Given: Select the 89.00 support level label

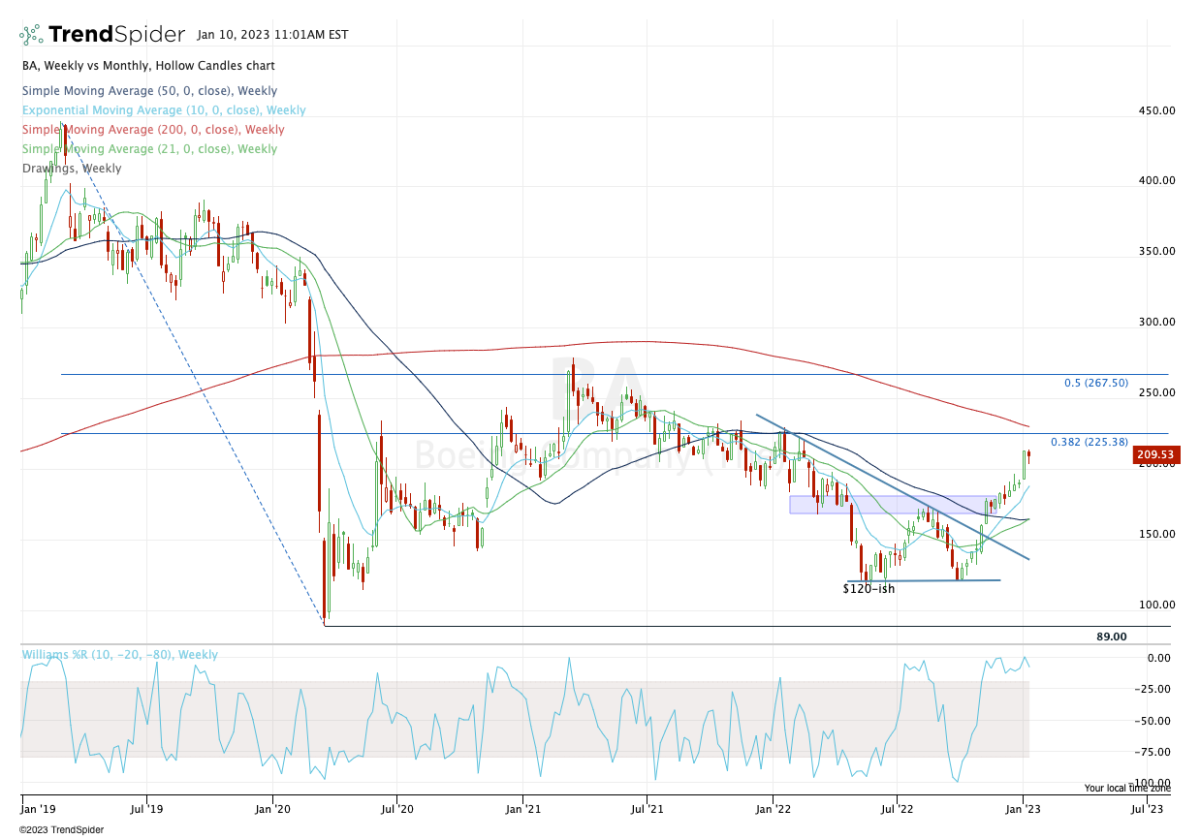Looking at the screenshot, I should (1113, 636).
